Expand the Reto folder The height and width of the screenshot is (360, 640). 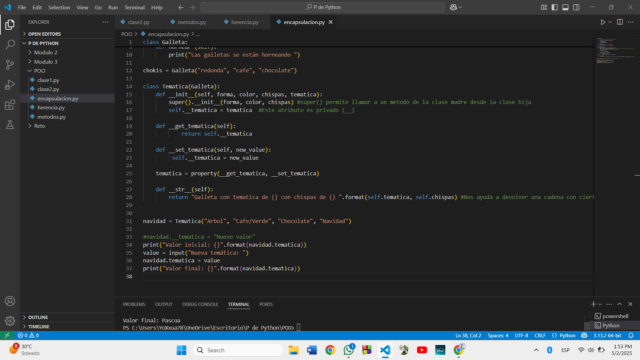click(68, 126)
